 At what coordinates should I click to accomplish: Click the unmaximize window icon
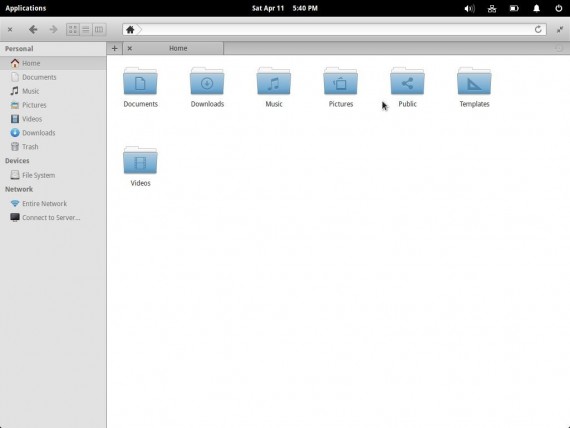click(560, 29)
